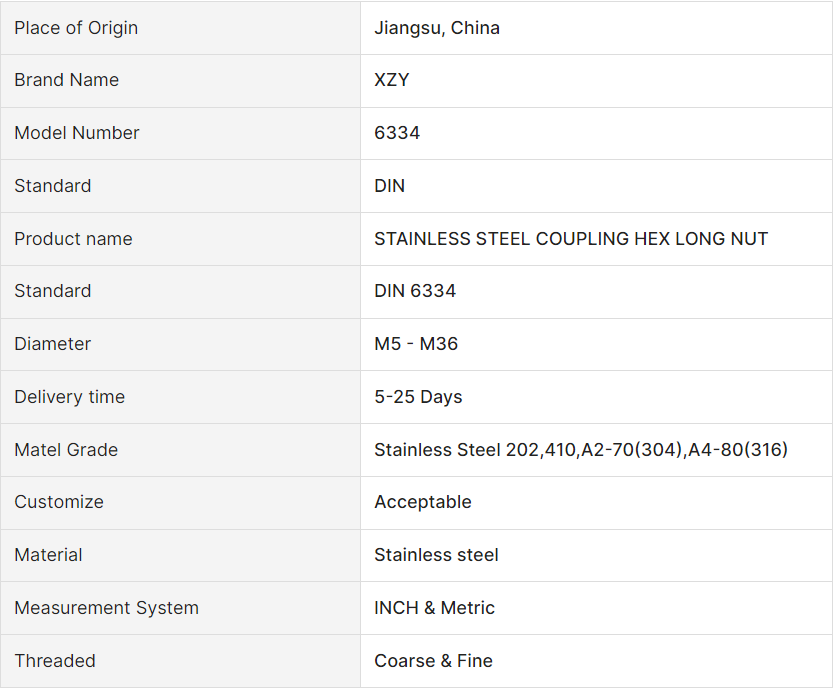Click the 'DIN 6334' standard value

415,291
